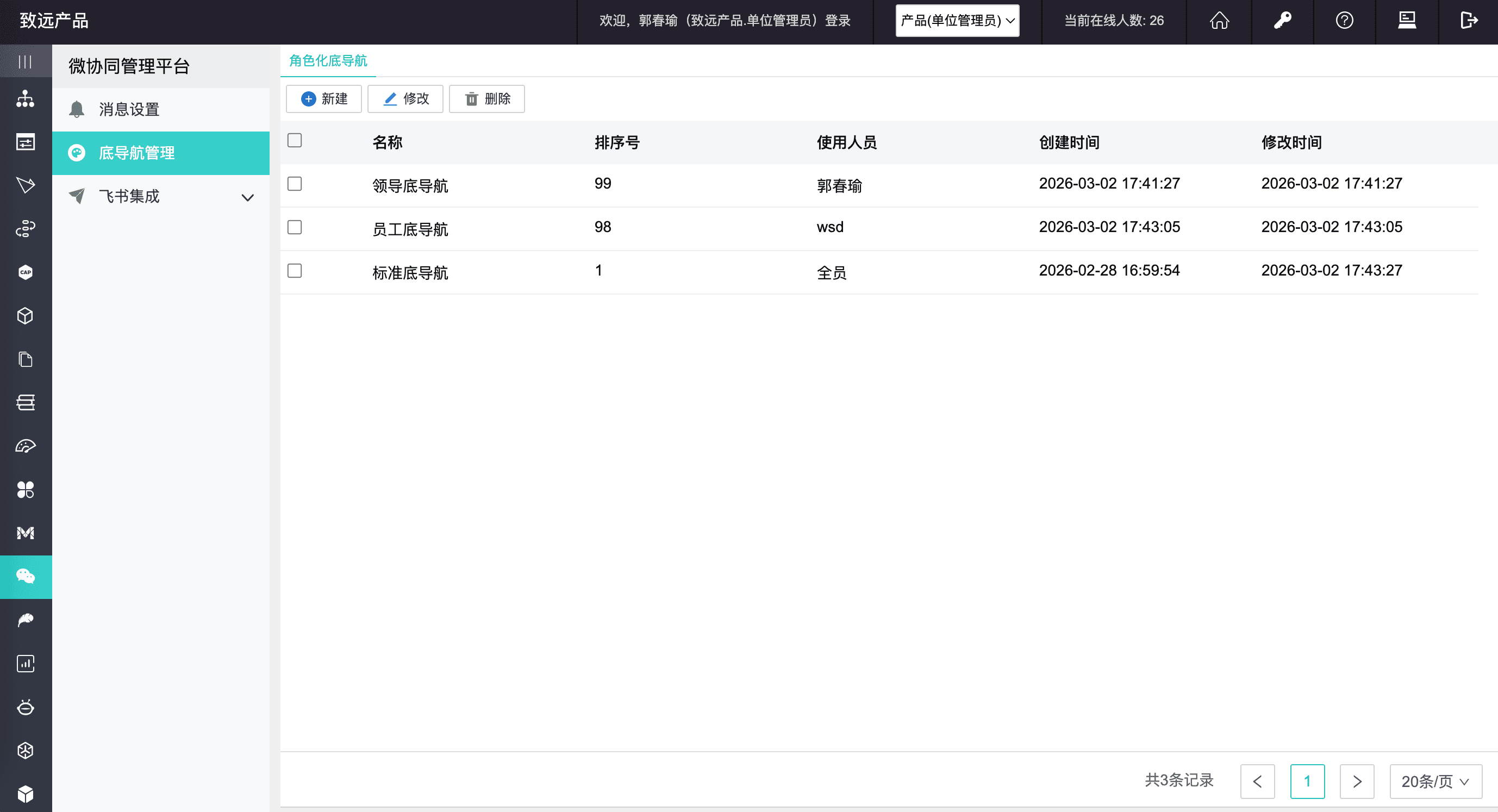Screen dimensions: 1498x812
Task: Click the 领导底导航 name cell
Action: pos(410,186)
